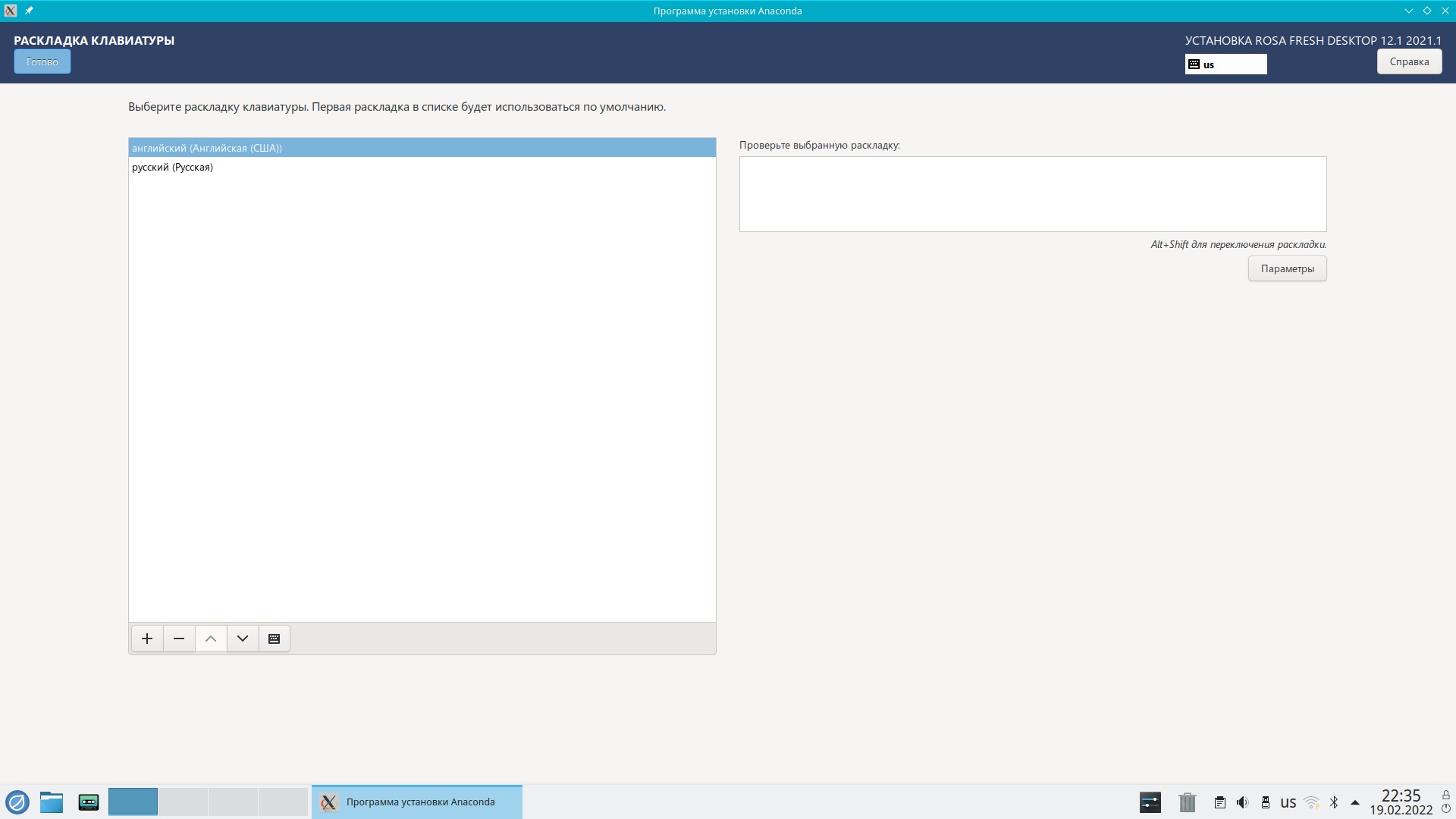Toggle the tray 'us' keyboard layout indicator
The image size is (1456, 819).
pyautogui.click(x=1288, y=802)
